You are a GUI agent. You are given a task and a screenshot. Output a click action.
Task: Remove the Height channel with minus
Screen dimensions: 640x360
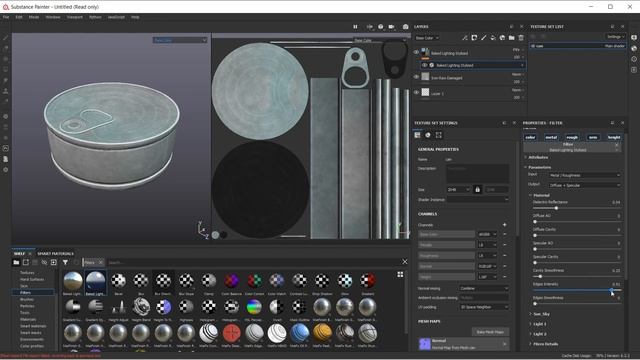[x=504, y=277]
